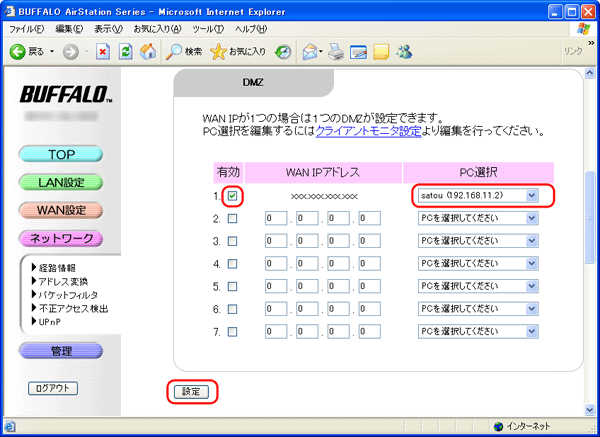600x437 pixels.
Task: Open the ネットワーク section button
Action: [61, 238]
